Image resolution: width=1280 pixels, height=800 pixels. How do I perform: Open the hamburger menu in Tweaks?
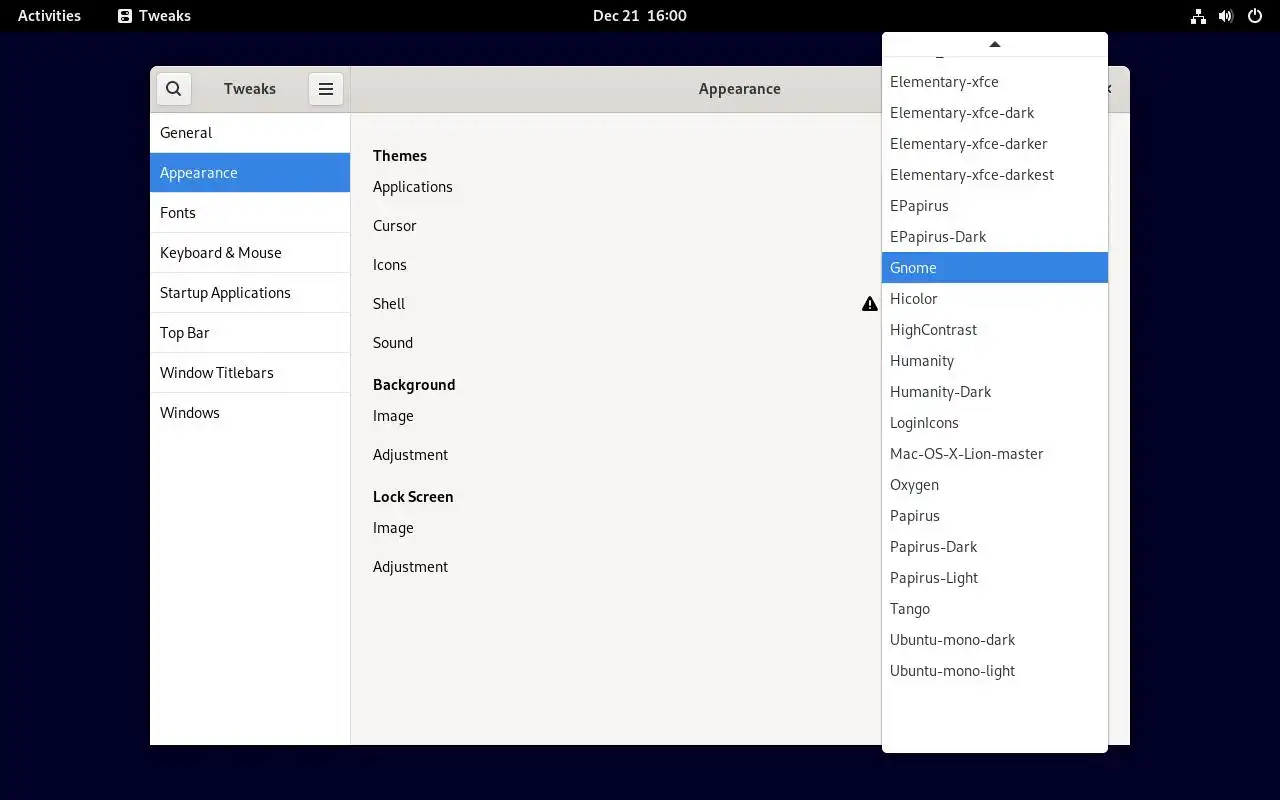326,88
